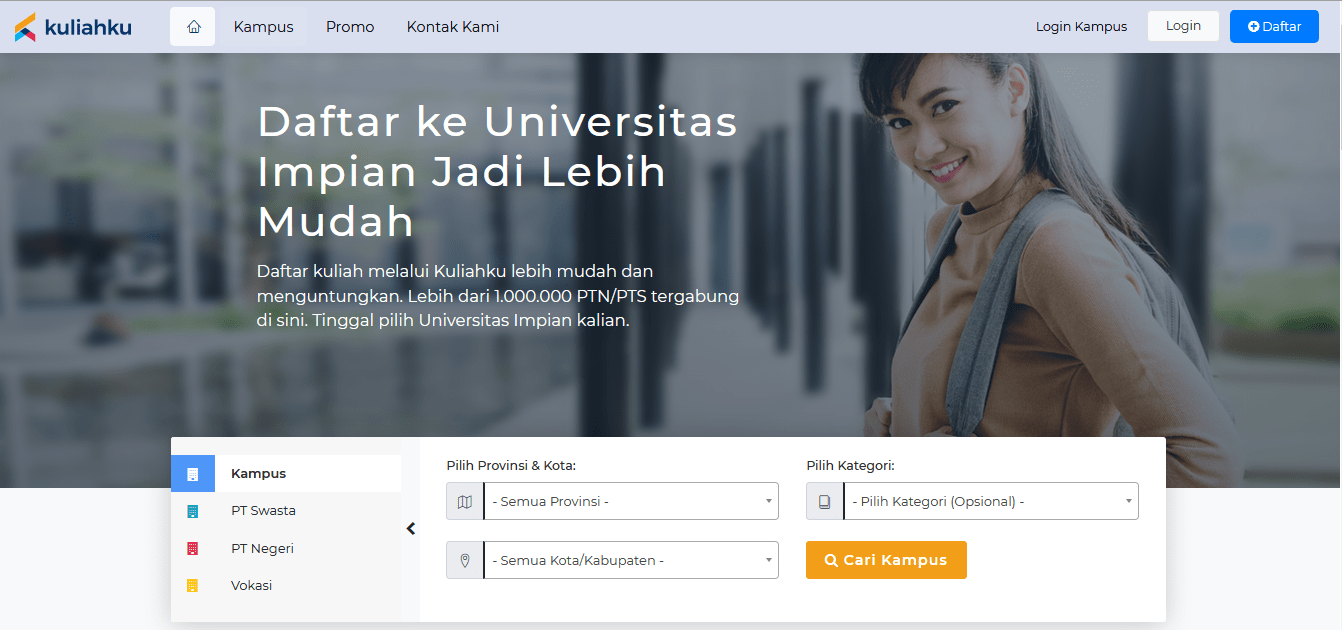
Task: Click the blue Daftar button
Action: 1274,27
